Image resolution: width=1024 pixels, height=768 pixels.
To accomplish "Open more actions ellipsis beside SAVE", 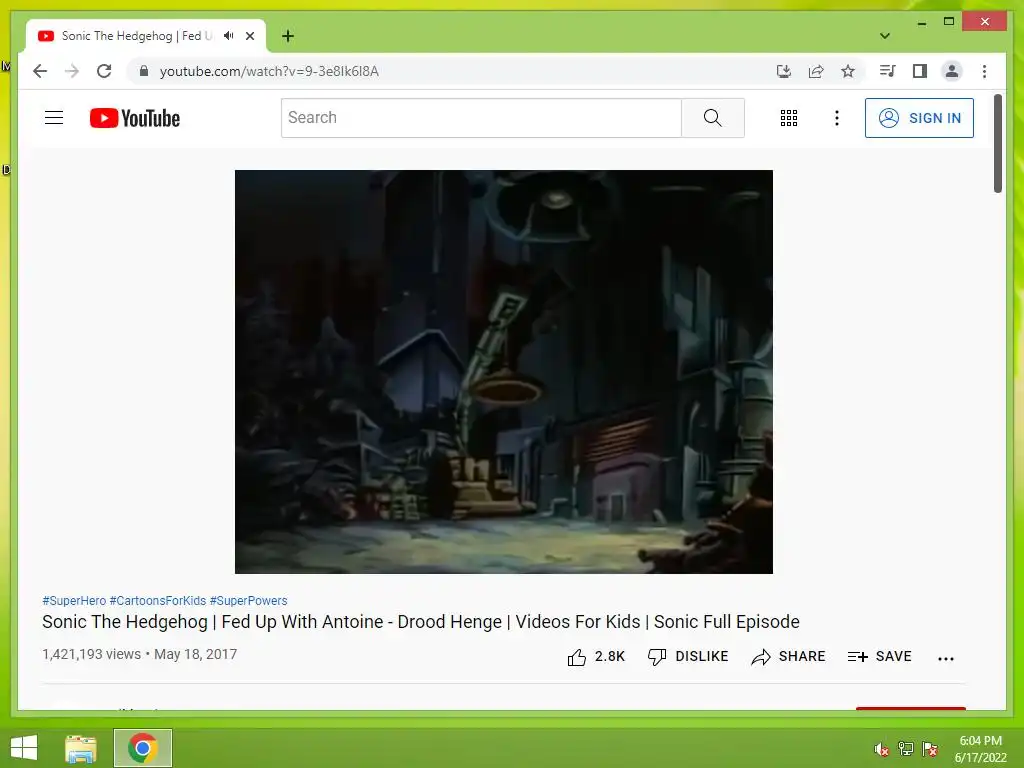I will pyautogui.click(x=946, y=658).
